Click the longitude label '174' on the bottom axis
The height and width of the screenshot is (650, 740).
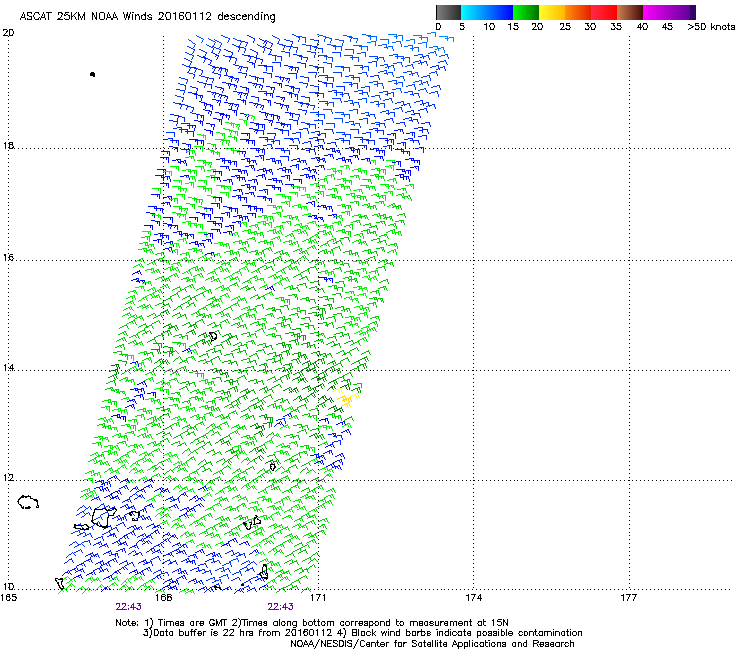(473, 598)
